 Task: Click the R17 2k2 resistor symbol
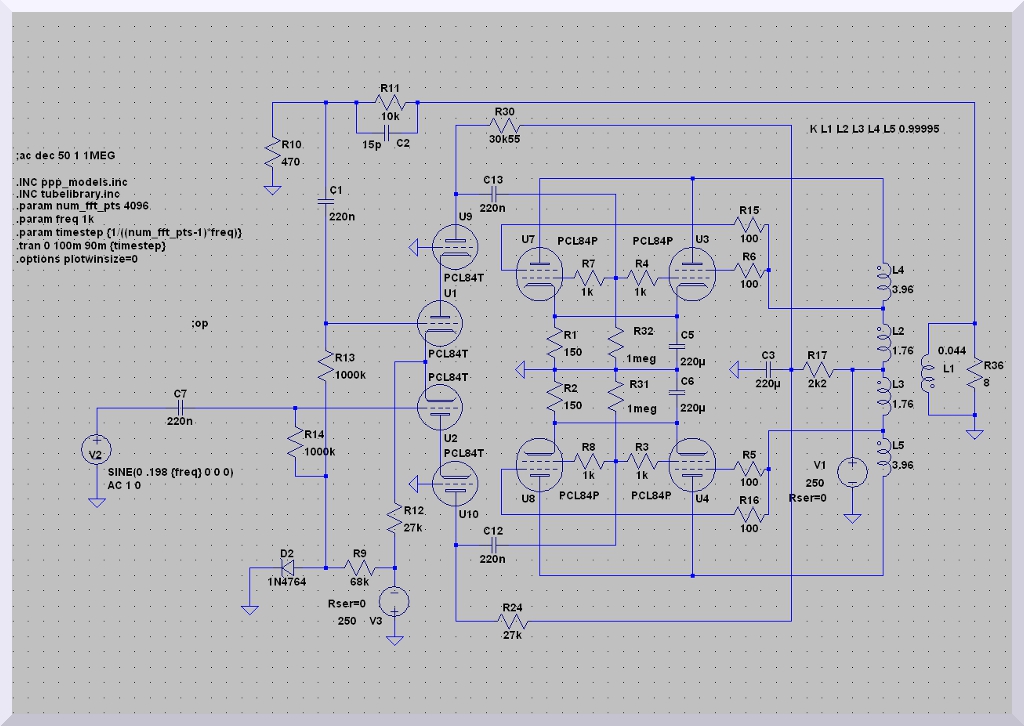[x=818, y=369]
